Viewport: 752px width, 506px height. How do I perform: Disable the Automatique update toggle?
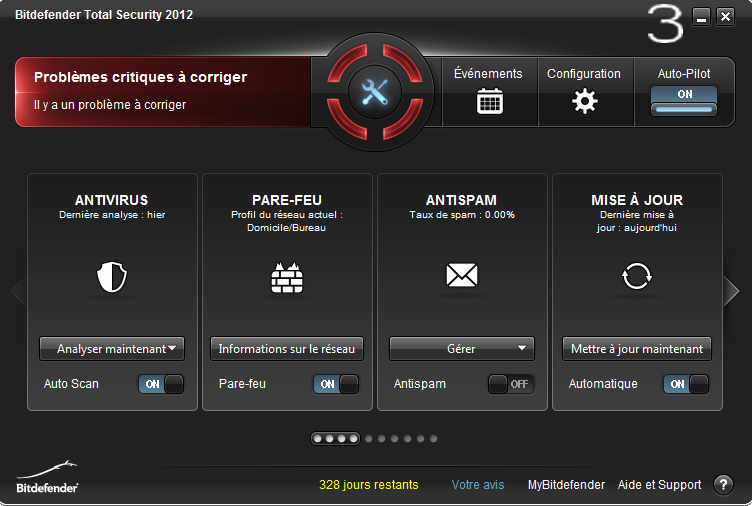686,384
